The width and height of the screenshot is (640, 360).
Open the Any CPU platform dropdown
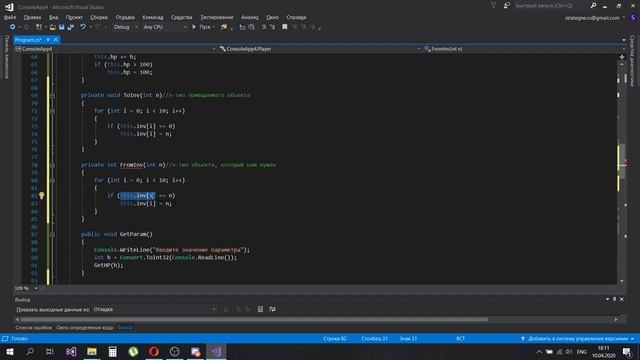pyautogui.click(x=165, y=27)
